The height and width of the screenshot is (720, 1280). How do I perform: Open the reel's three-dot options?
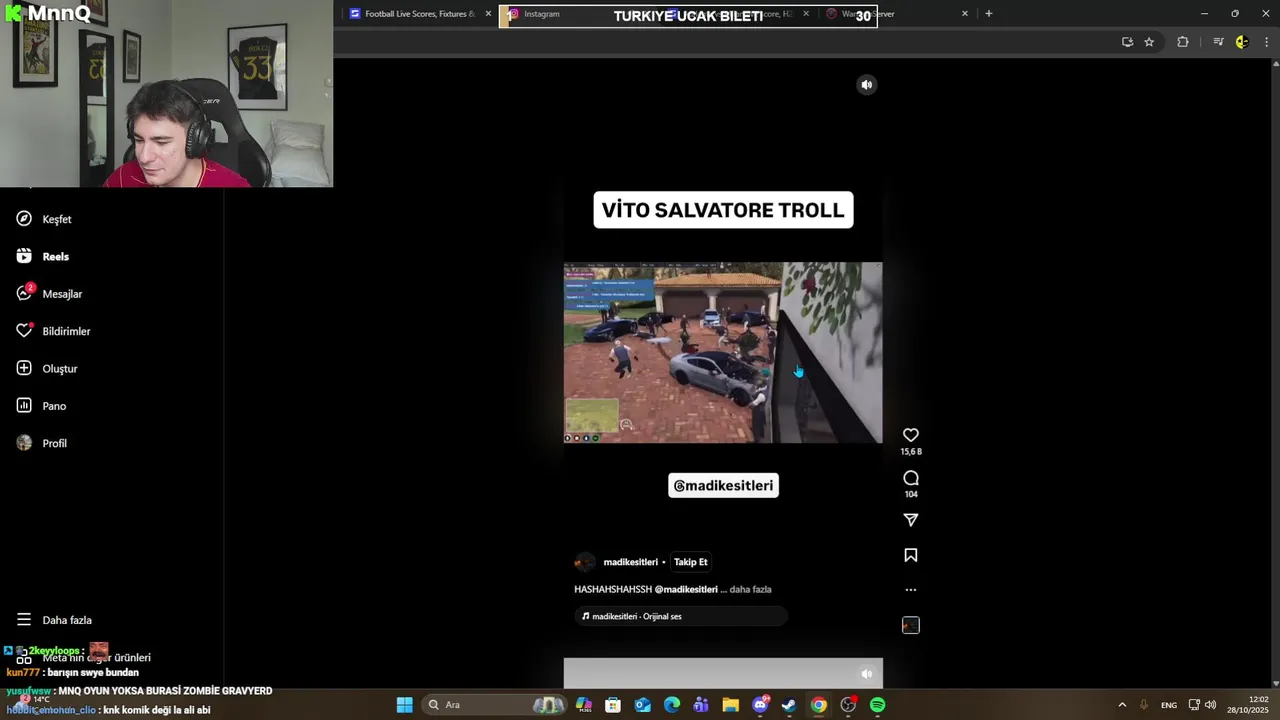click(x=911, y=590)
